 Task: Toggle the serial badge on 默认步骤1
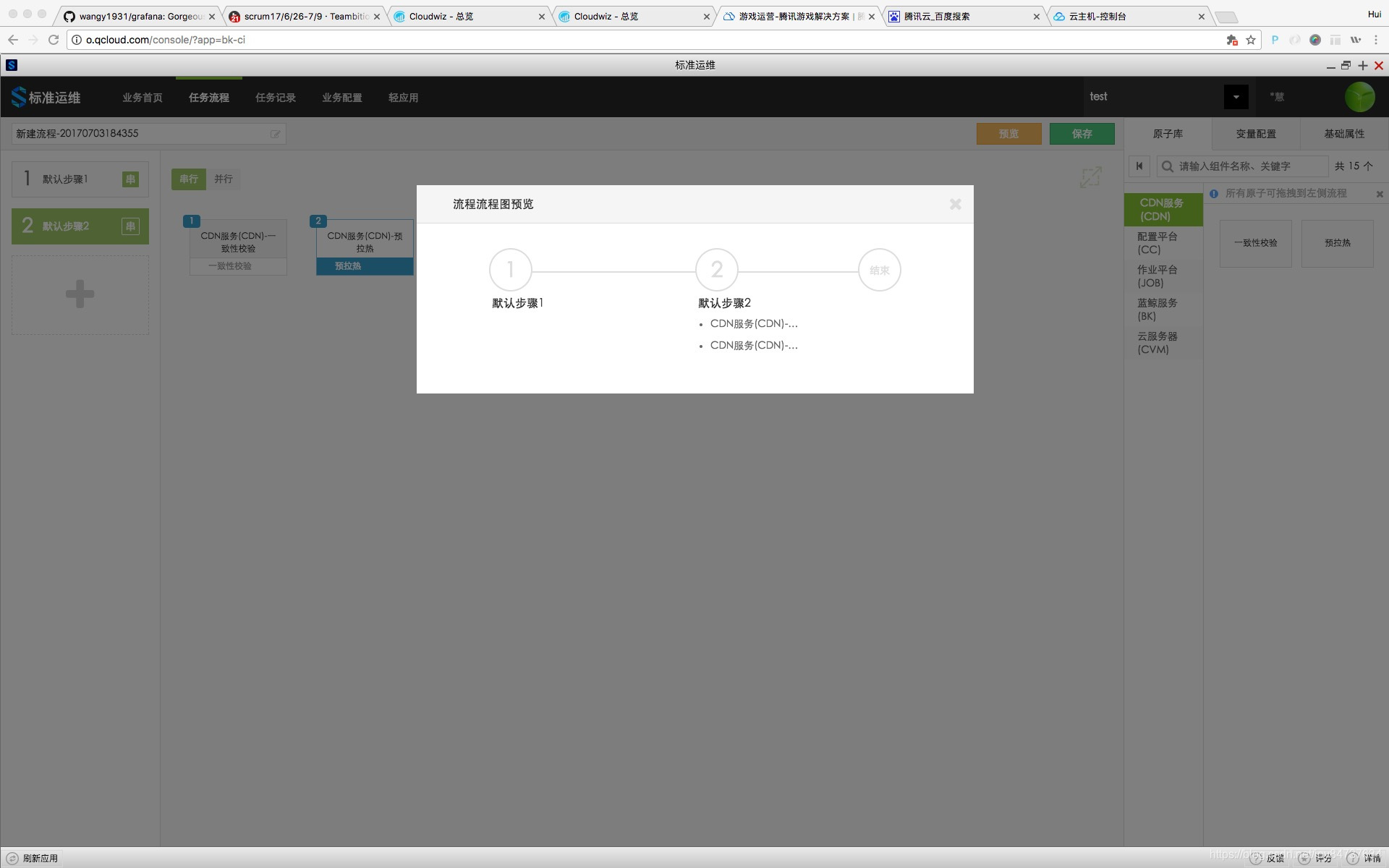click(x=130, y=179)
